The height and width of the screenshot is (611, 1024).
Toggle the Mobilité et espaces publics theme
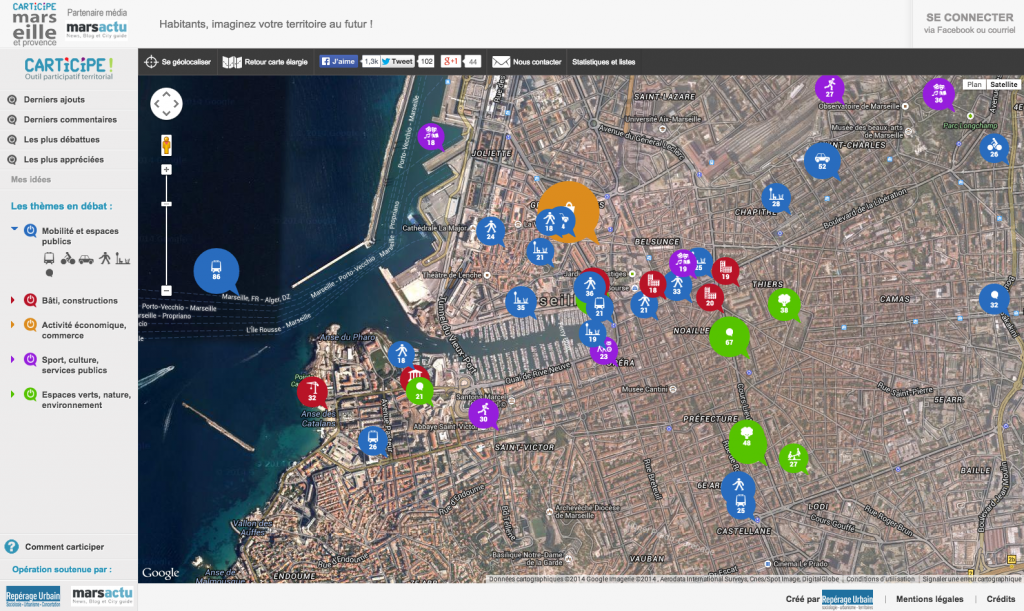click(x=30, y=231)
